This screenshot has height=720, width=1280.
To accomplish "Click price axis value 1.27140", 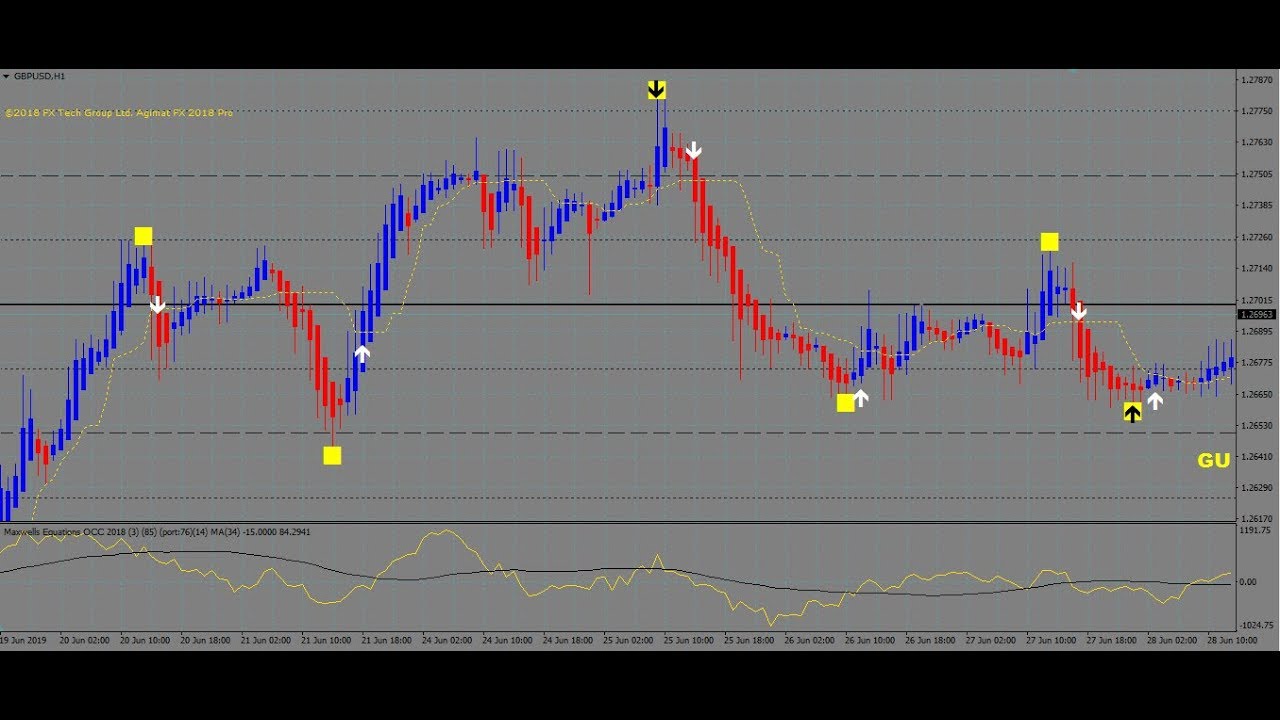I will click(x=1255, y=268).
